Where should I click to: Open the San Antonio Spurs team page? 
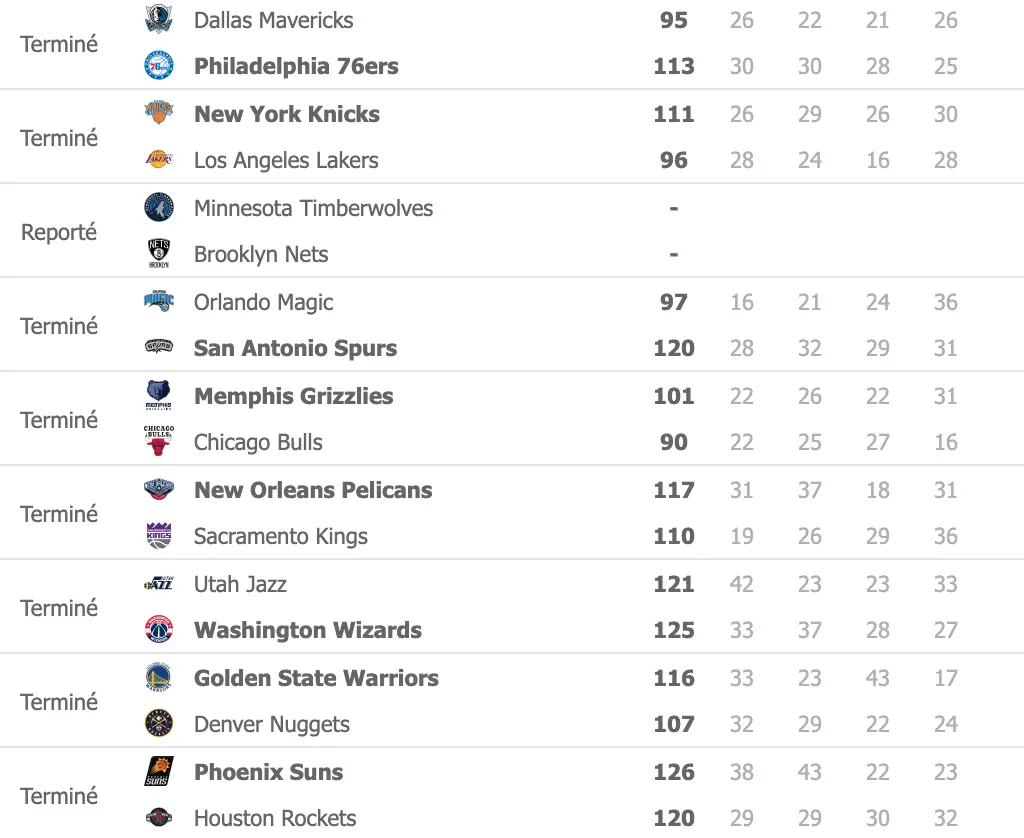pos(295,348)
